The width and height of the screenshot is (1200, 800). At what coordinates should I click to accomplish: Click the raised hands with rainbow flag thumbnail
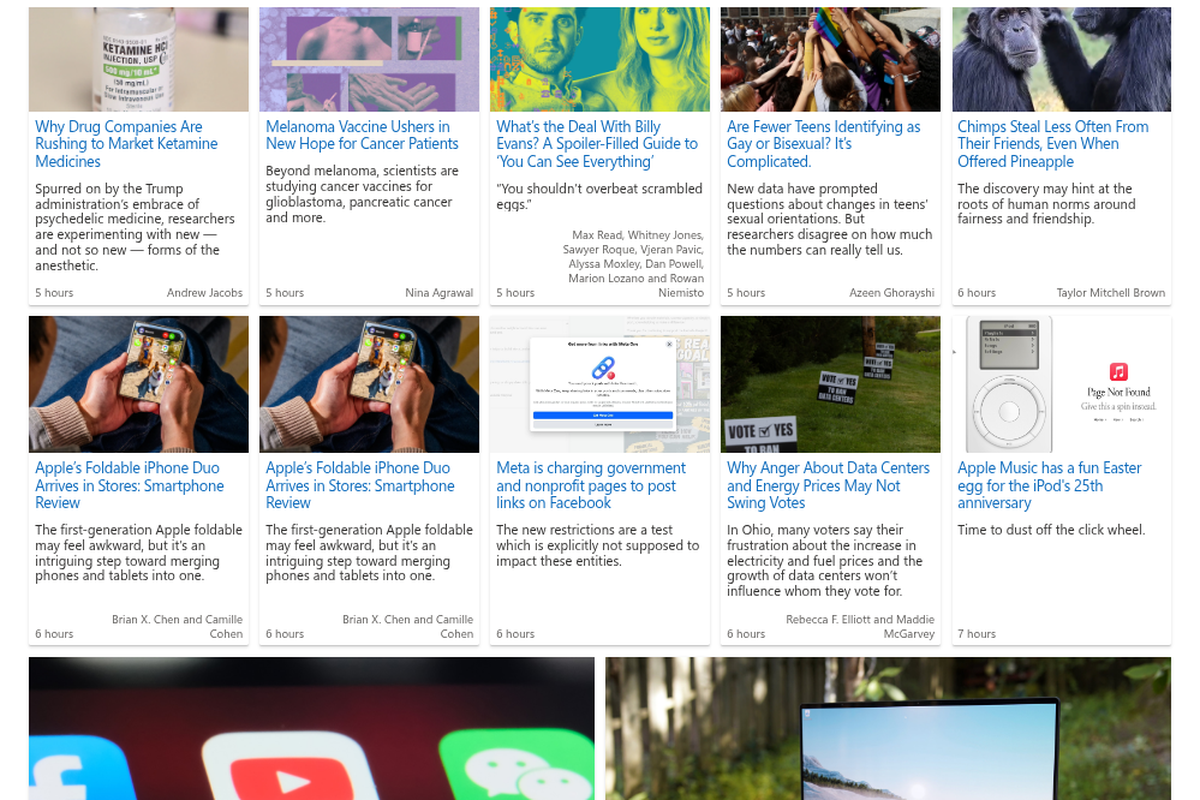click(x=830, y=59)
